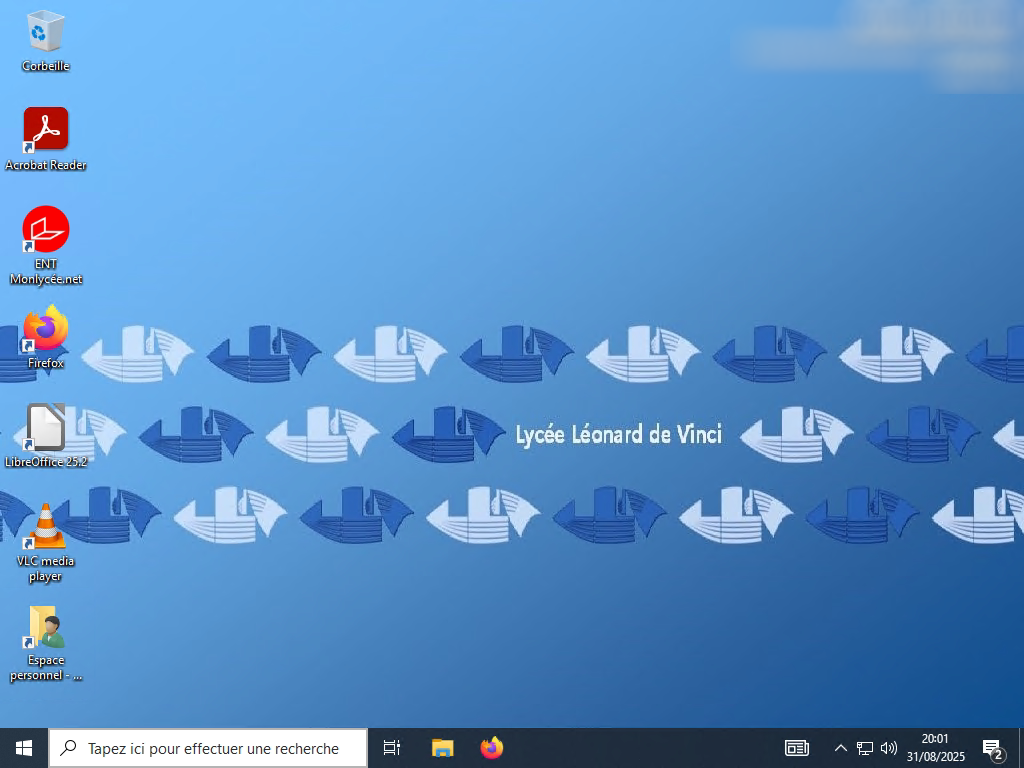Image resolution: width=1024 pixels, height=768 pixels.
Task: Click the taskbar search box
Action: click(208, 748)
